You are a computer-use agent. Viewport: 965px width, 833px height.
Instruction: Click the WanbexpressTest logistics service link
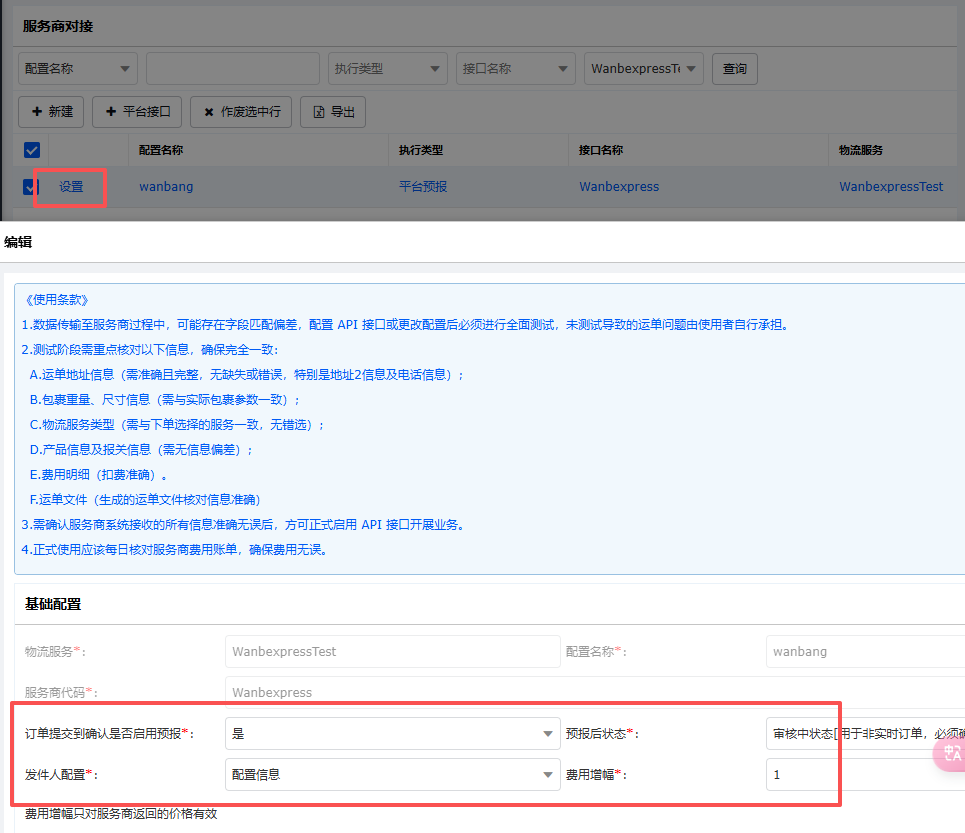coord(890,186)
